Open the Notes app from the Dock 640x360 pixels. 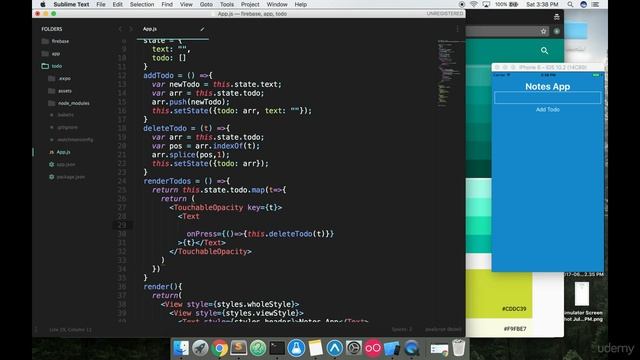(315, 348)
